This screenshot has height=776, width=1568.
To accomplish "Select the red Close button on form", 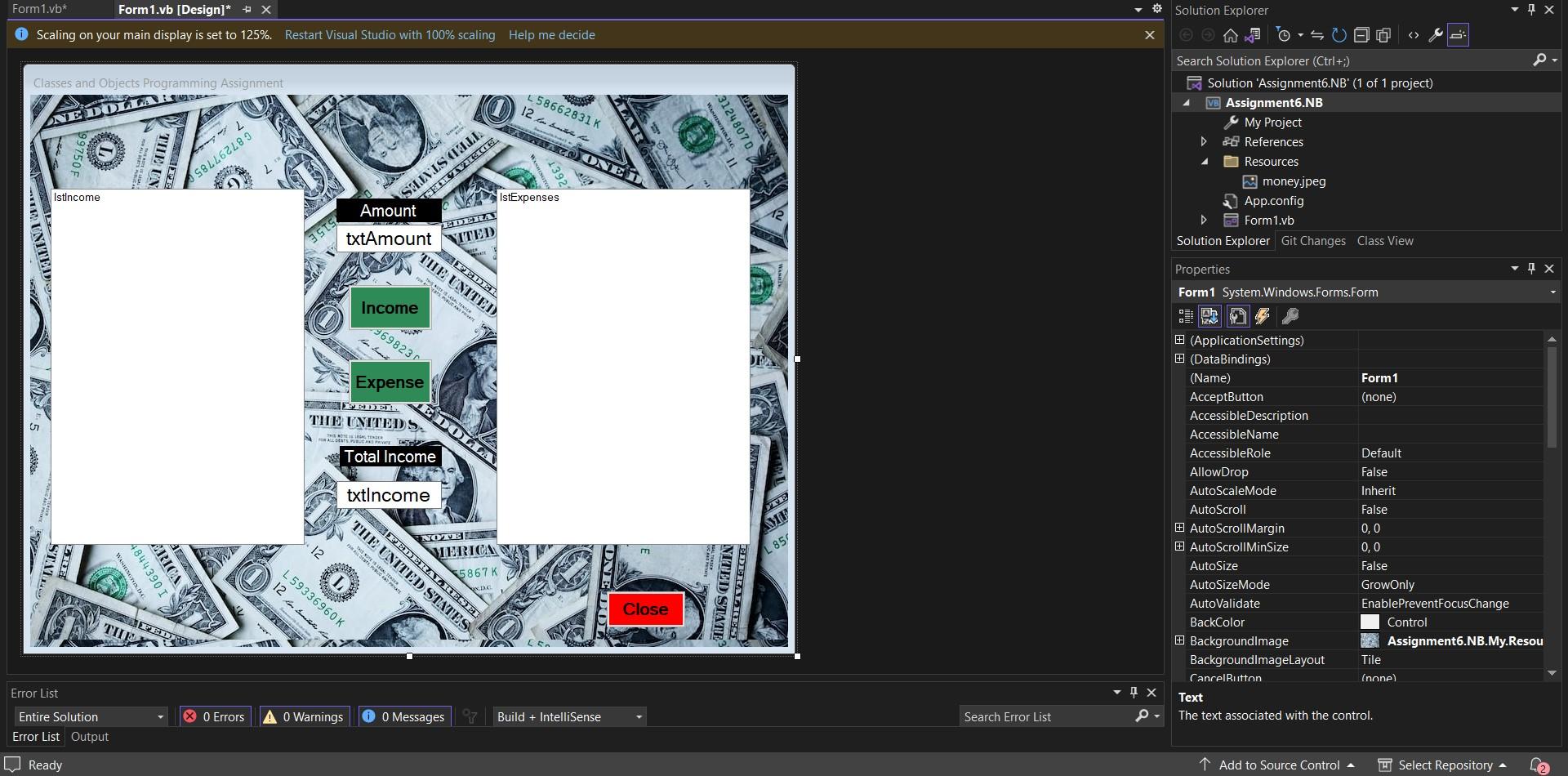I will click(x=645, y=609).
